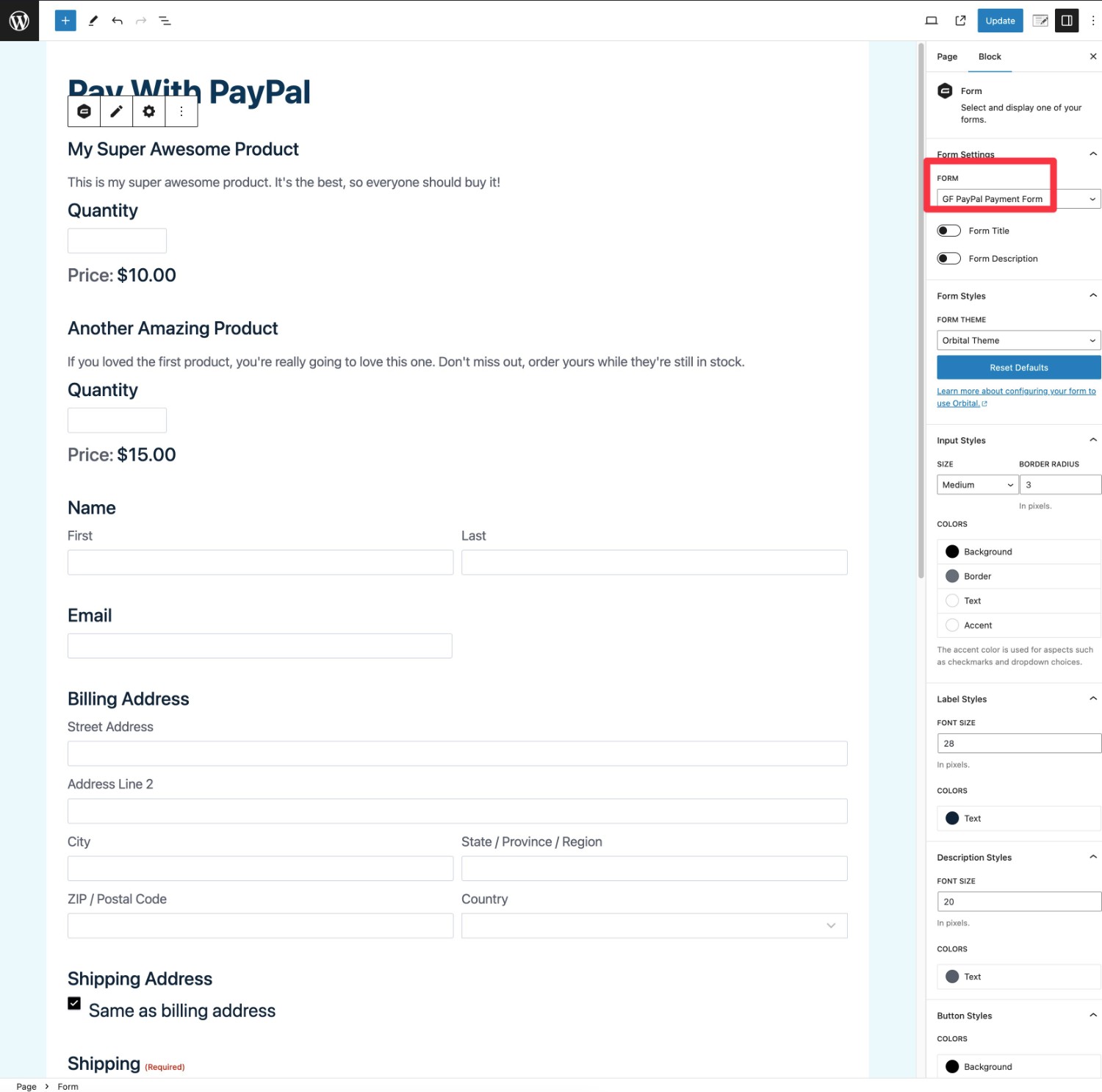Open the Button Styles Background color
The width and height of the screenshot is (1102, 1092).
(x=1019, y=1067)
